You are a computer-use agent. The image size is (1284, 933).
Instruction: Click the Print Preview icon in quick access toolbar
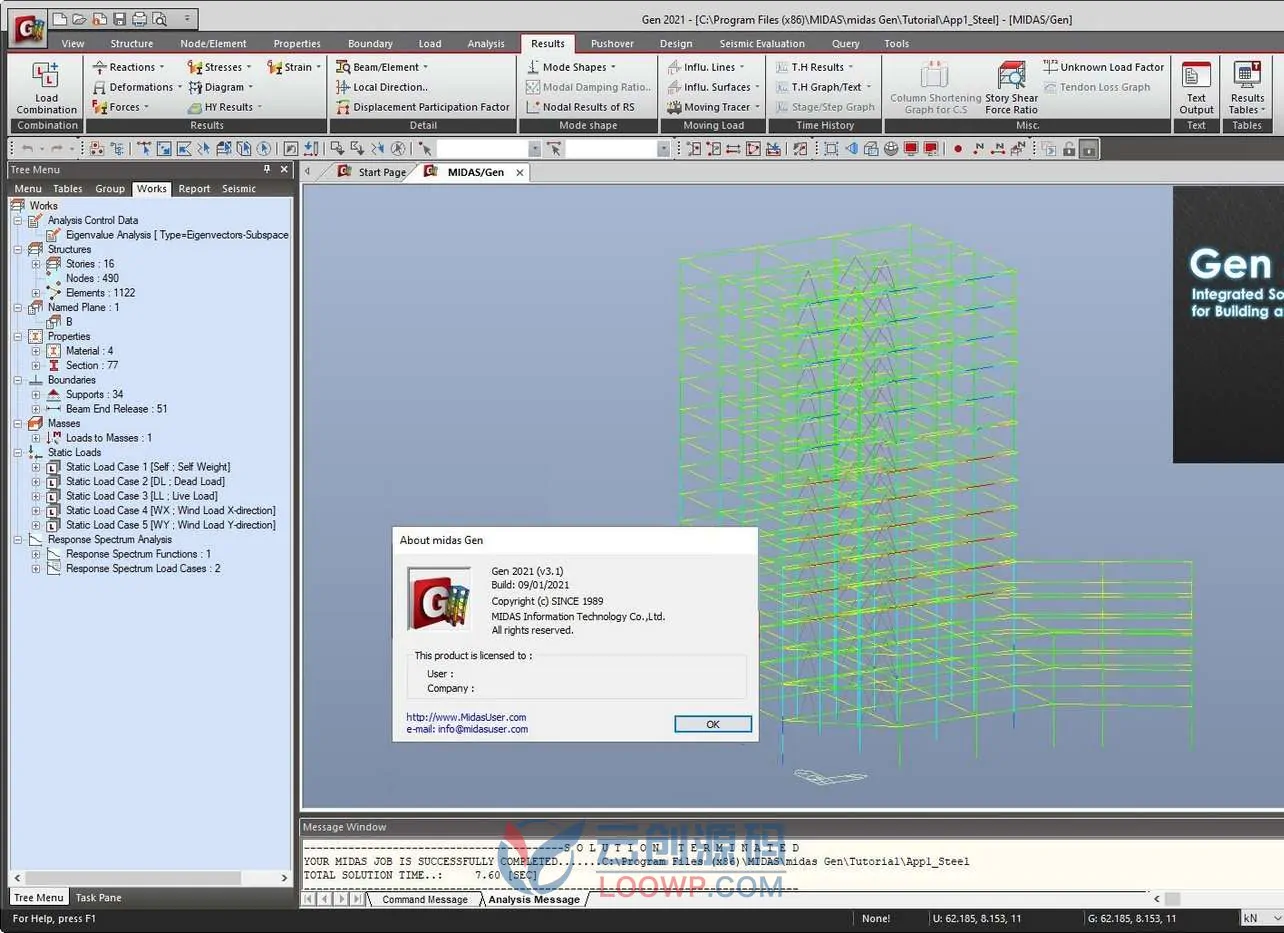(x=158, y=19)
